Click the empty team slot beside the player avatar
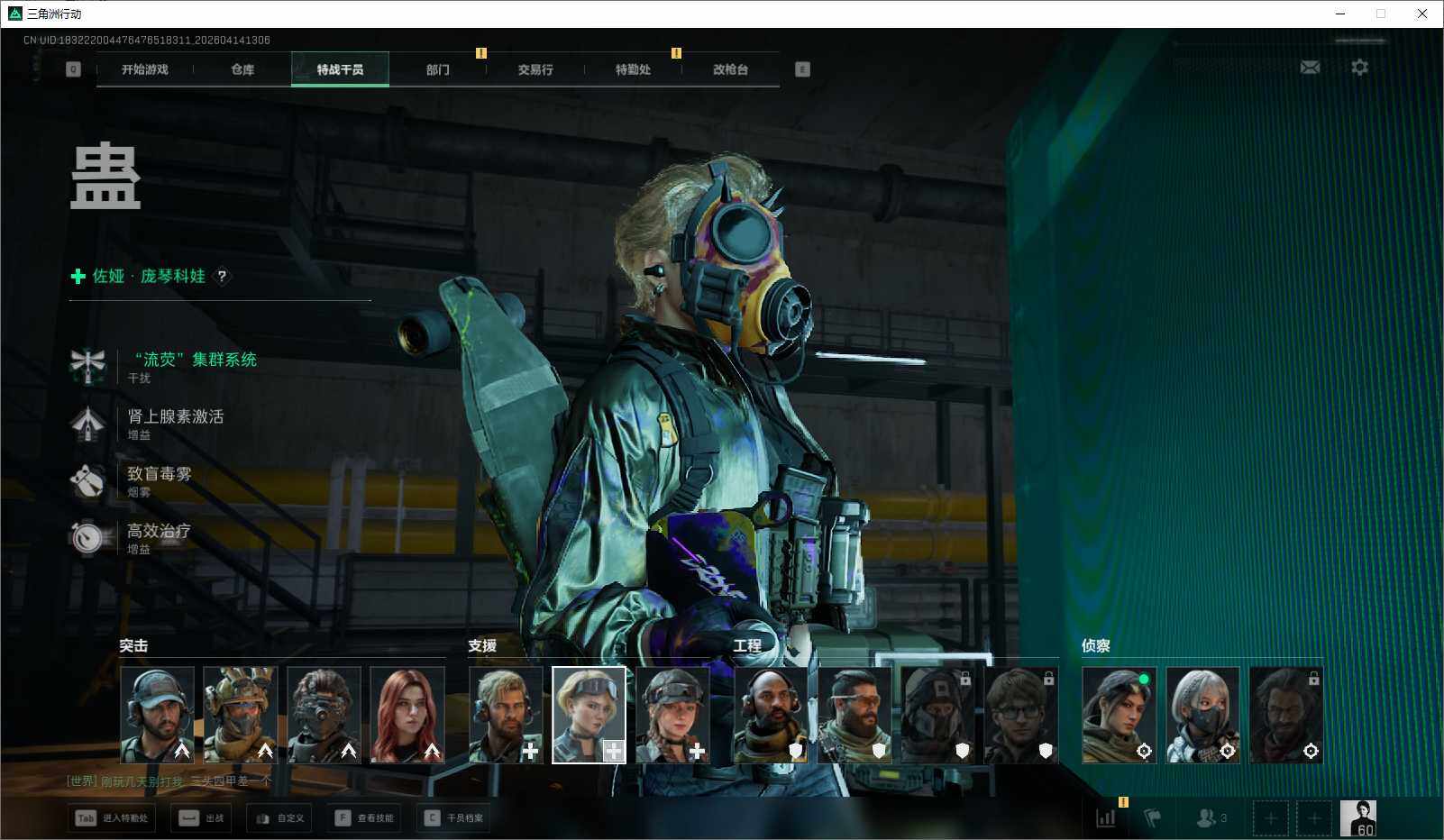 (1314, 818)
